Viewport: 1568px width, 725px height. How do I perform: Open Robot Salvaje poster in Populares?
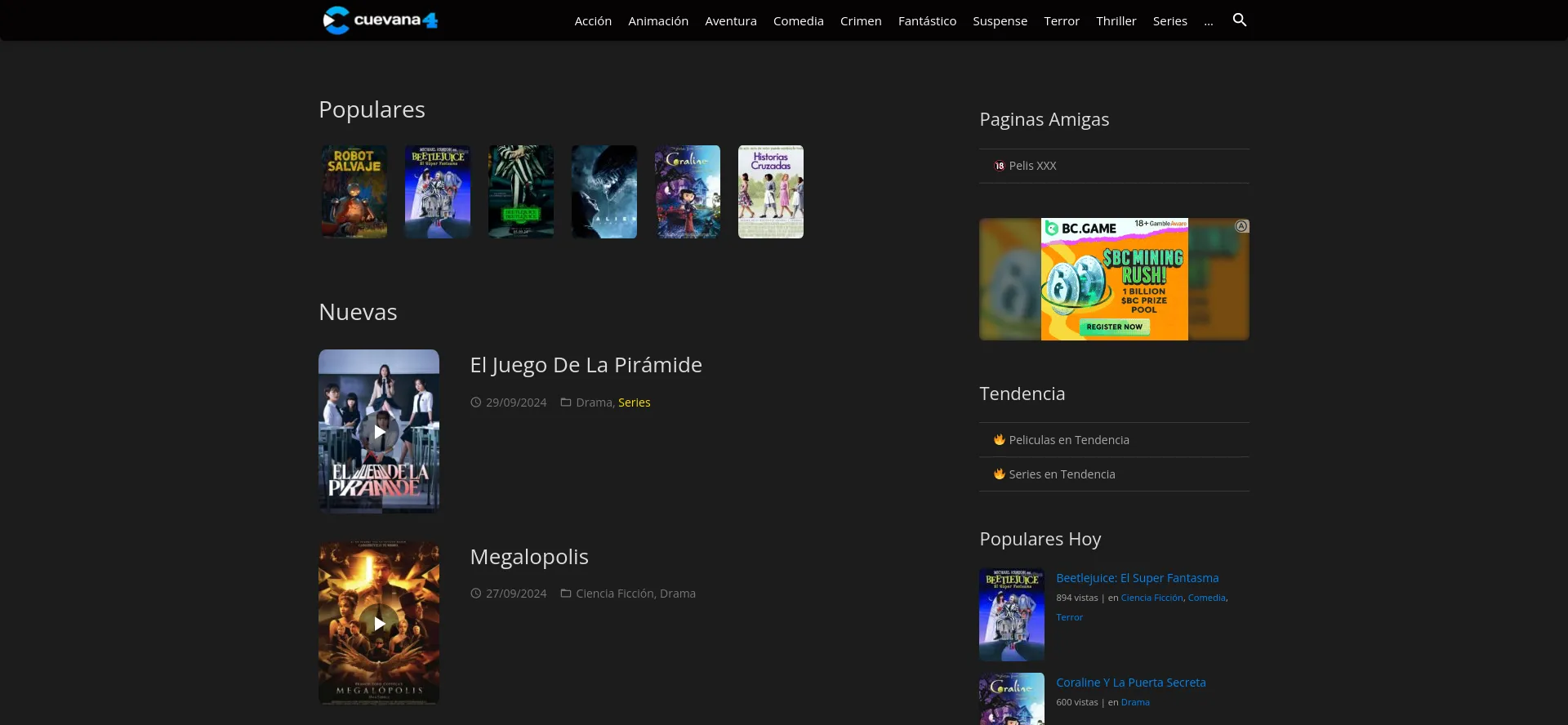click(354, 192)
